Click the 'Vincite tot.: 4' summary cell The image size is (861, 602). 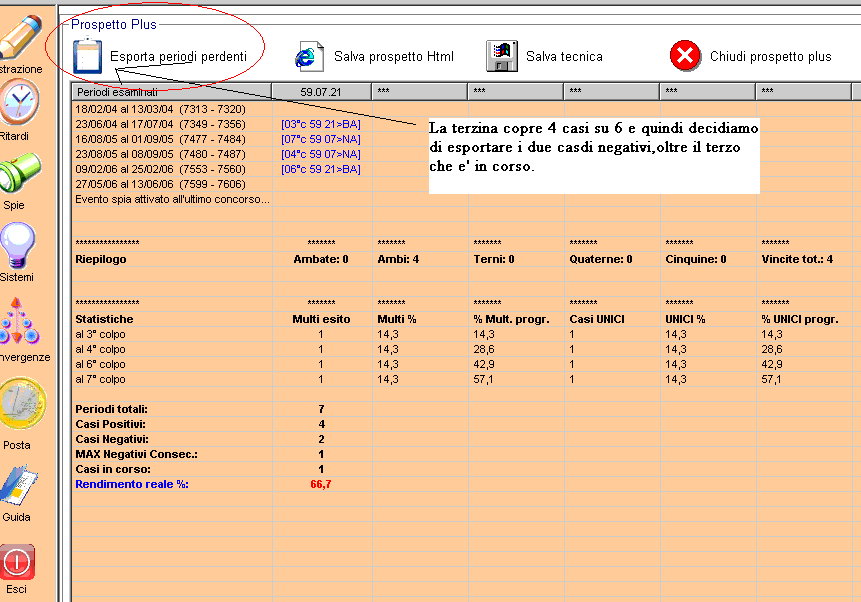[797, 259]
